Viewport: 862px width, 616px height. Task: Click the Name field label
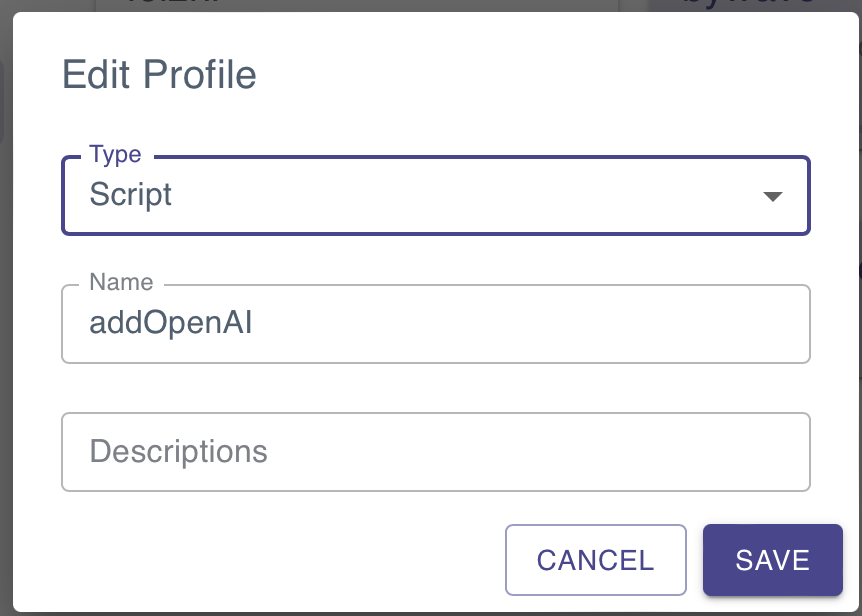(121, 282)
